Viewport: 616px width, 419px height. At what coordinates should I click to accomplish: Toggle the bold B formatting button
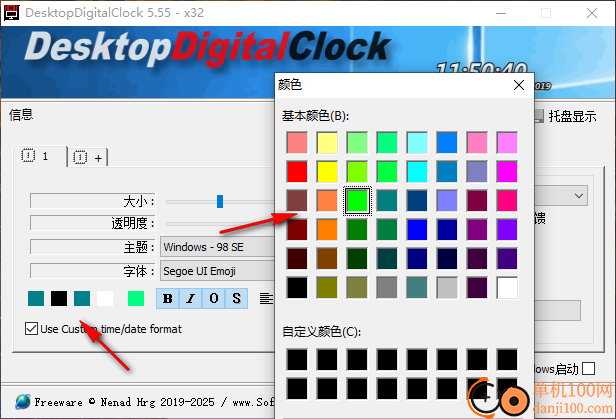pos(168,298)
